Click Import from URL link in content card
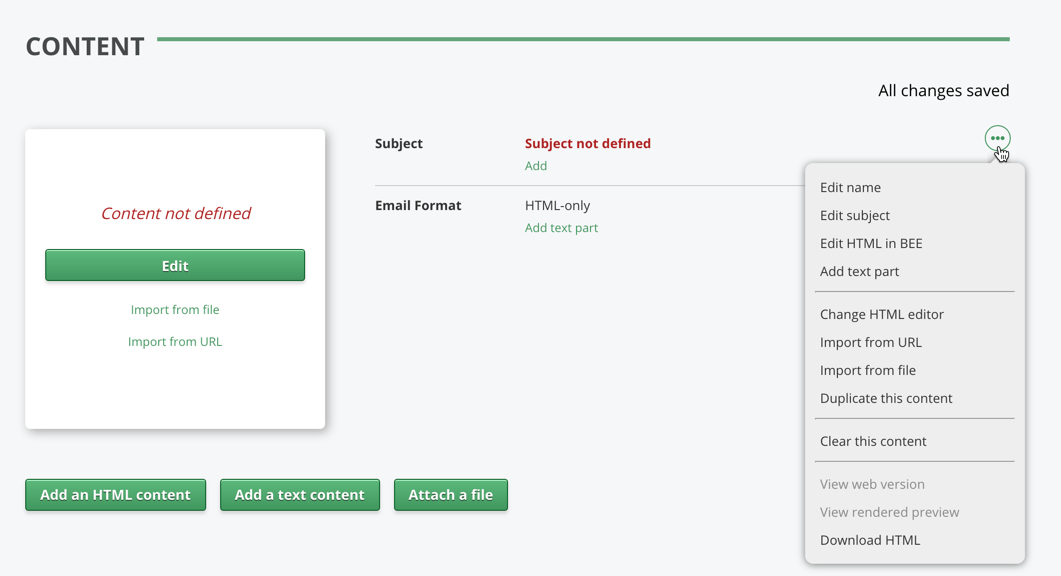The image size is (1061, 576). (175, 342)
